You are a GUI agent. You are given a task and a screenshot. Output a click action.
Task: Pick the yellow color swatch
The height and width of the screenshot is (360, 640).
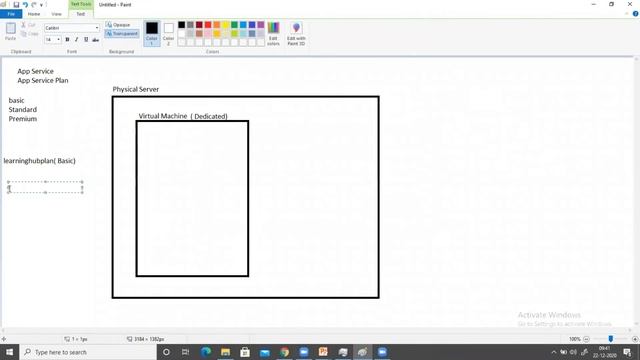point(226,25)
